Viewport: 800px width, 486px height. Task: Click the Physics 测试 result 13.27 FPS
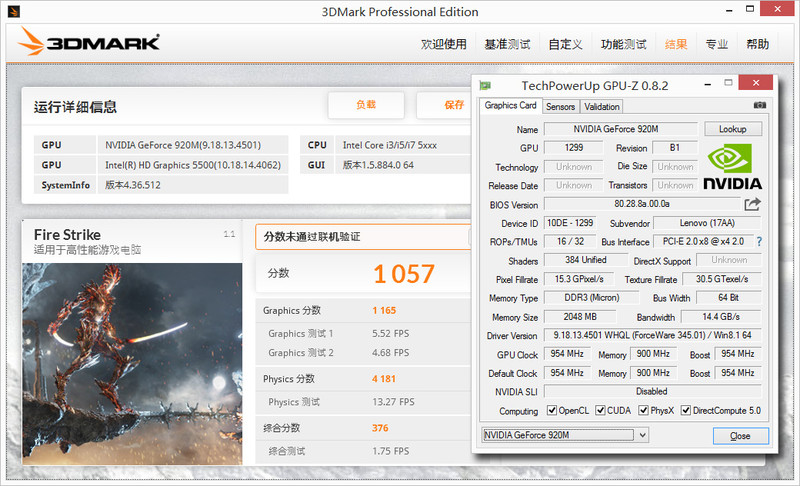coord(393,402)
